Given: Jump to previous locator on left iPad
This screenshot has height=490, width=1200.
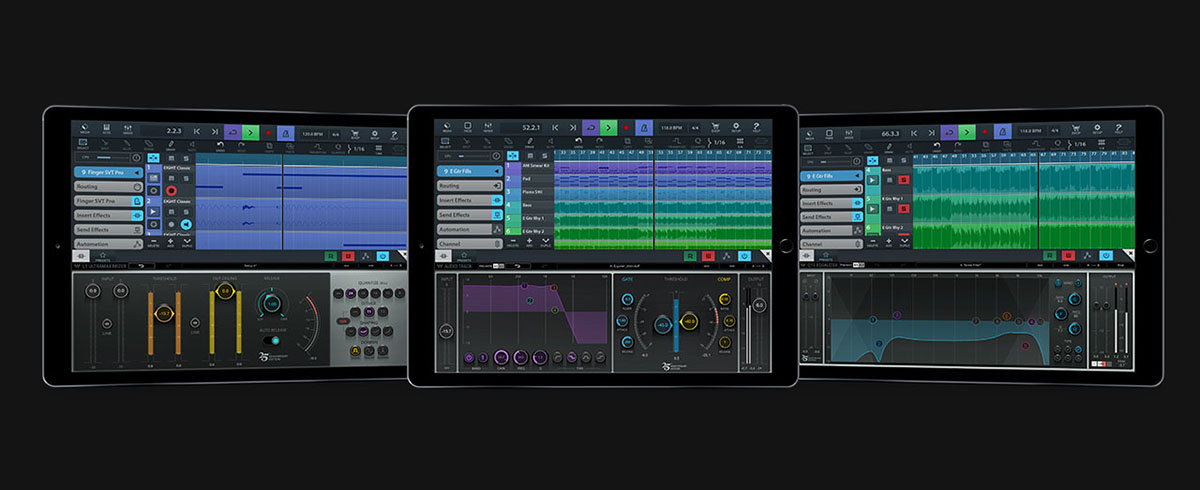Looking at the screenshot, I should (x=197, y=132).
